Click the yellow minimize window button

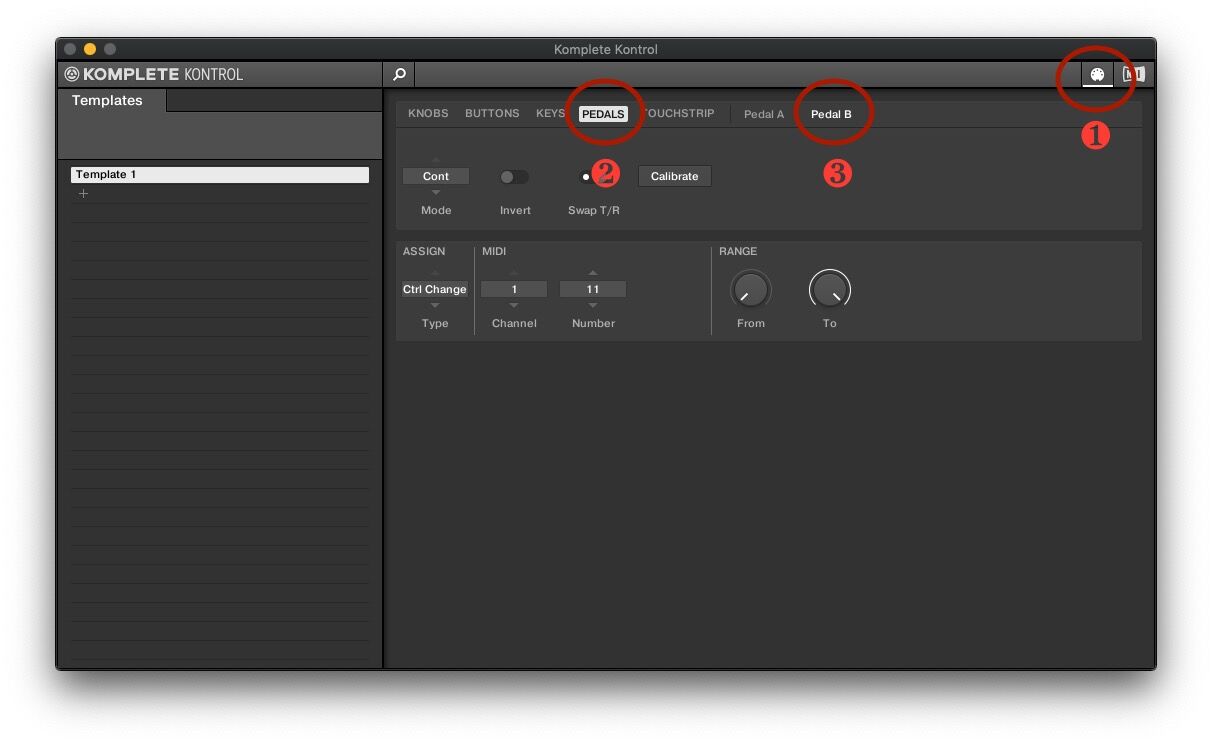tap(90, 49)
